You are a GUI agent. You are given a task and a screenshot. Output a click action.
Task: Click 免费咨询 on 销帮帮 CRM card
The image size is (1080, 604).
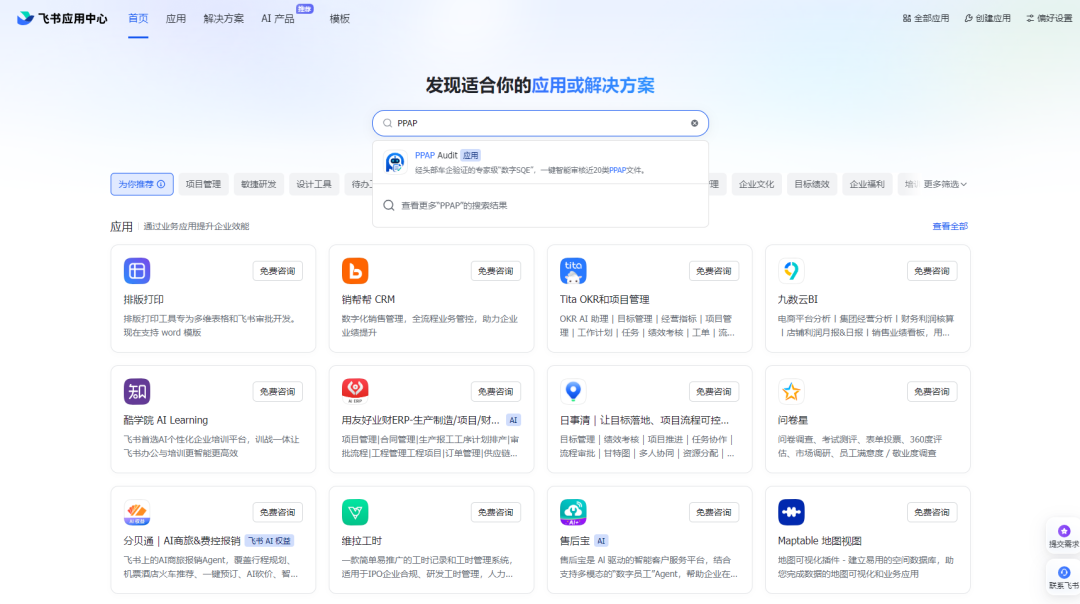pyautogui.click(x=496, y=271)
